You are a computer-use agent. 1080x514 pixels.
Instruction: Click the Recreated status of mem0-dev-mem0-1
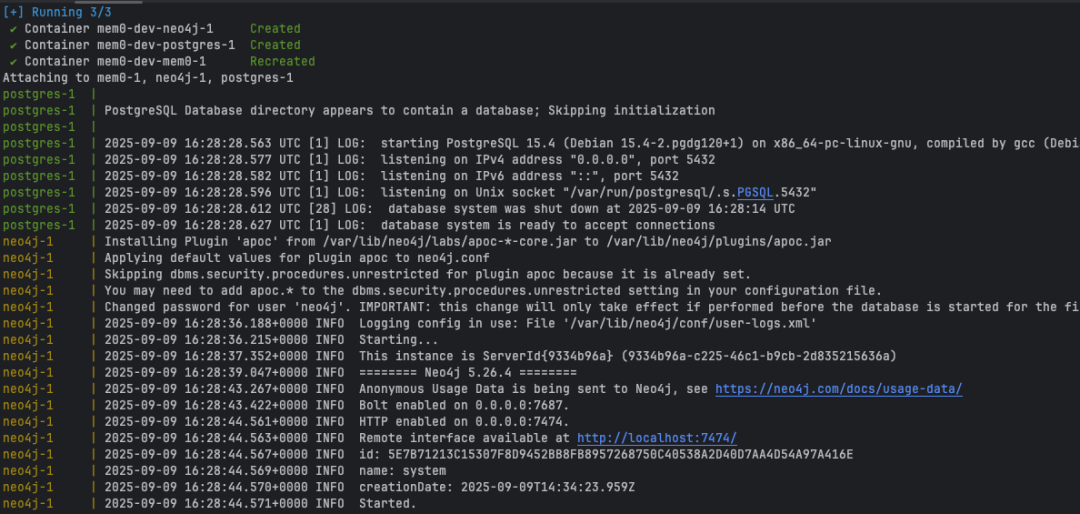(x=282, y=61)
